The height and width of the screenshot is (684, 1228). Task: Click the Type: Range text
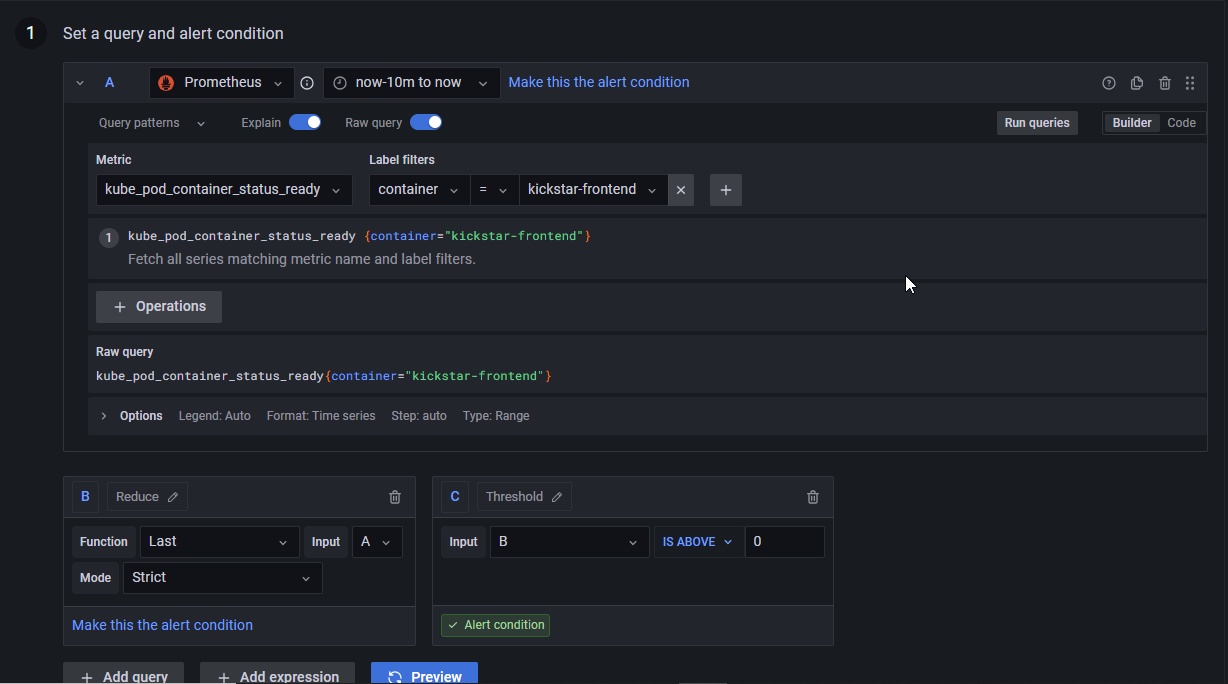coord(496,416)
